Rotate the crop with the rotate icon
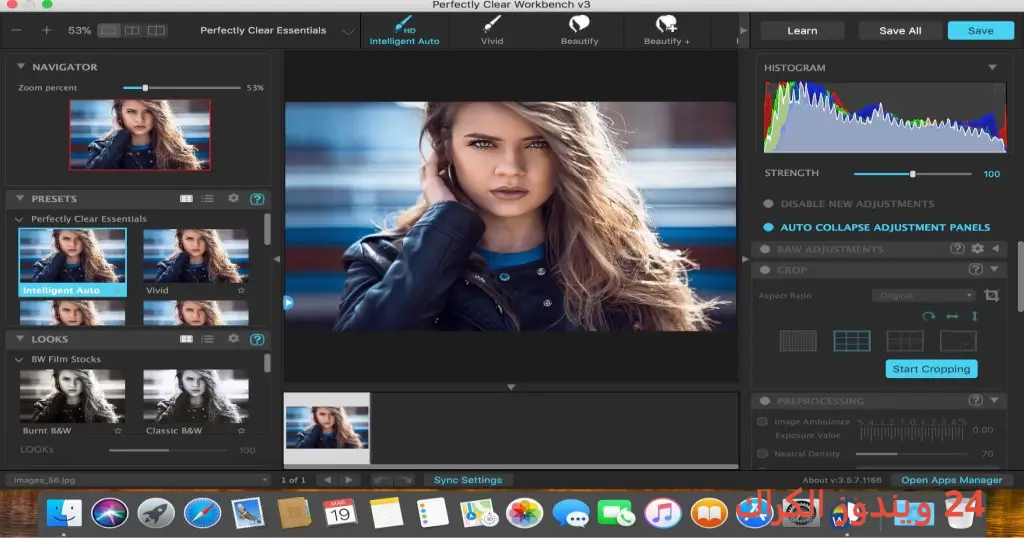Image resolution: width=1024 pixels, height=538 pixels. [x=929, y=316]
